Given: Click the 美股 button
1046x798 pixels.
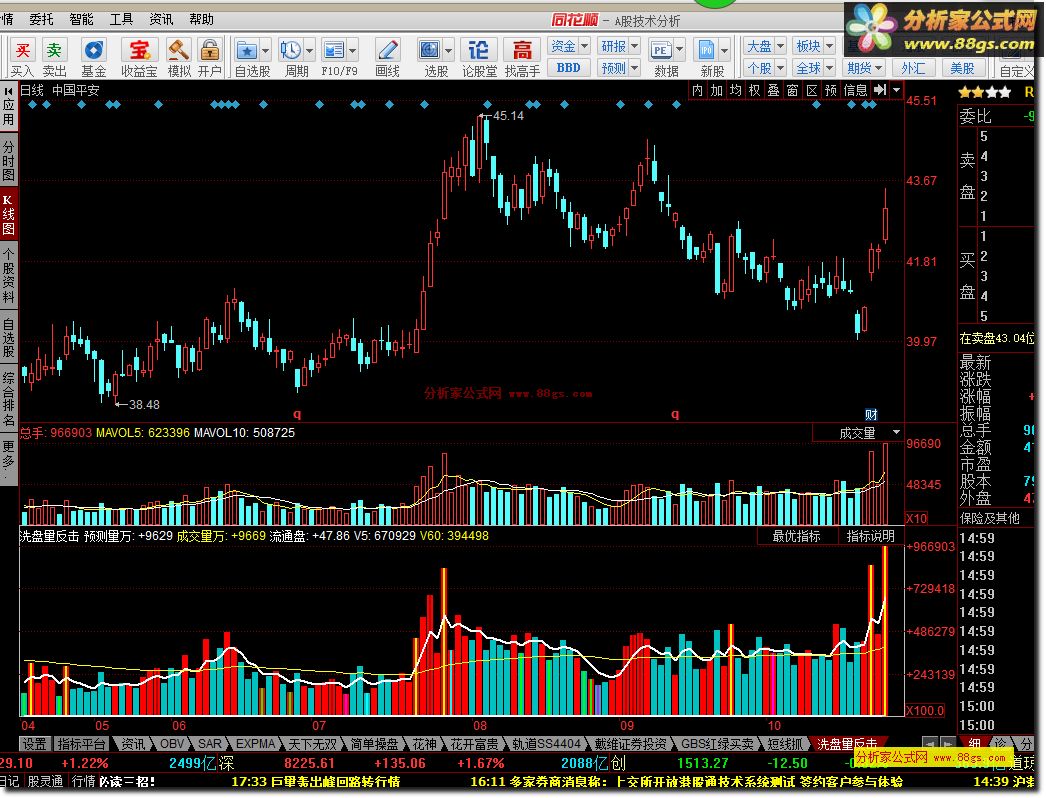Looking at the screenshot, I should pyautogui.click(x=962, y=68).
